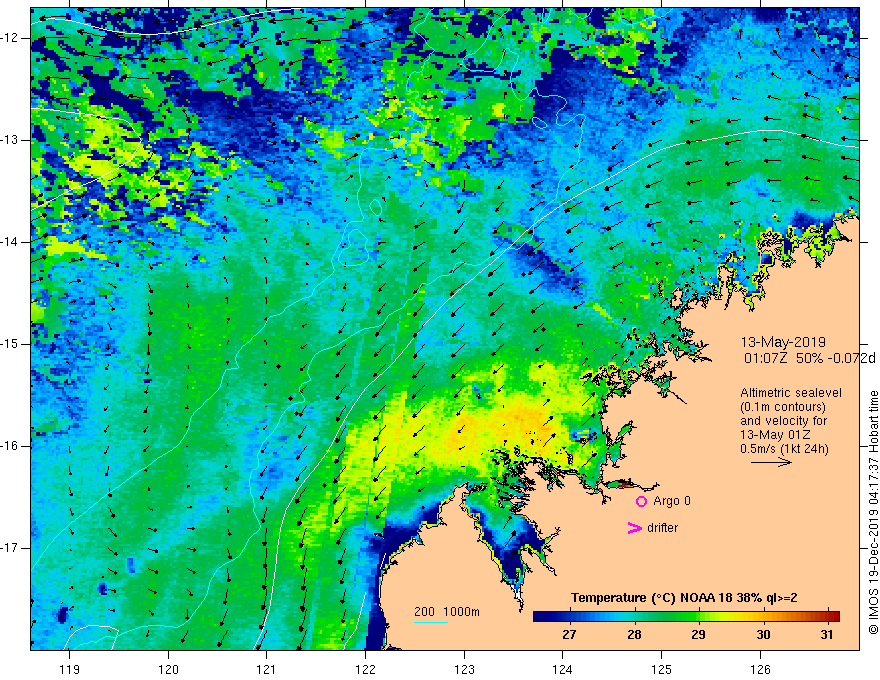Click the latitude axis label '-17'
The height and width of the screenshot is (680, 880).
click(x=10, y=548)
